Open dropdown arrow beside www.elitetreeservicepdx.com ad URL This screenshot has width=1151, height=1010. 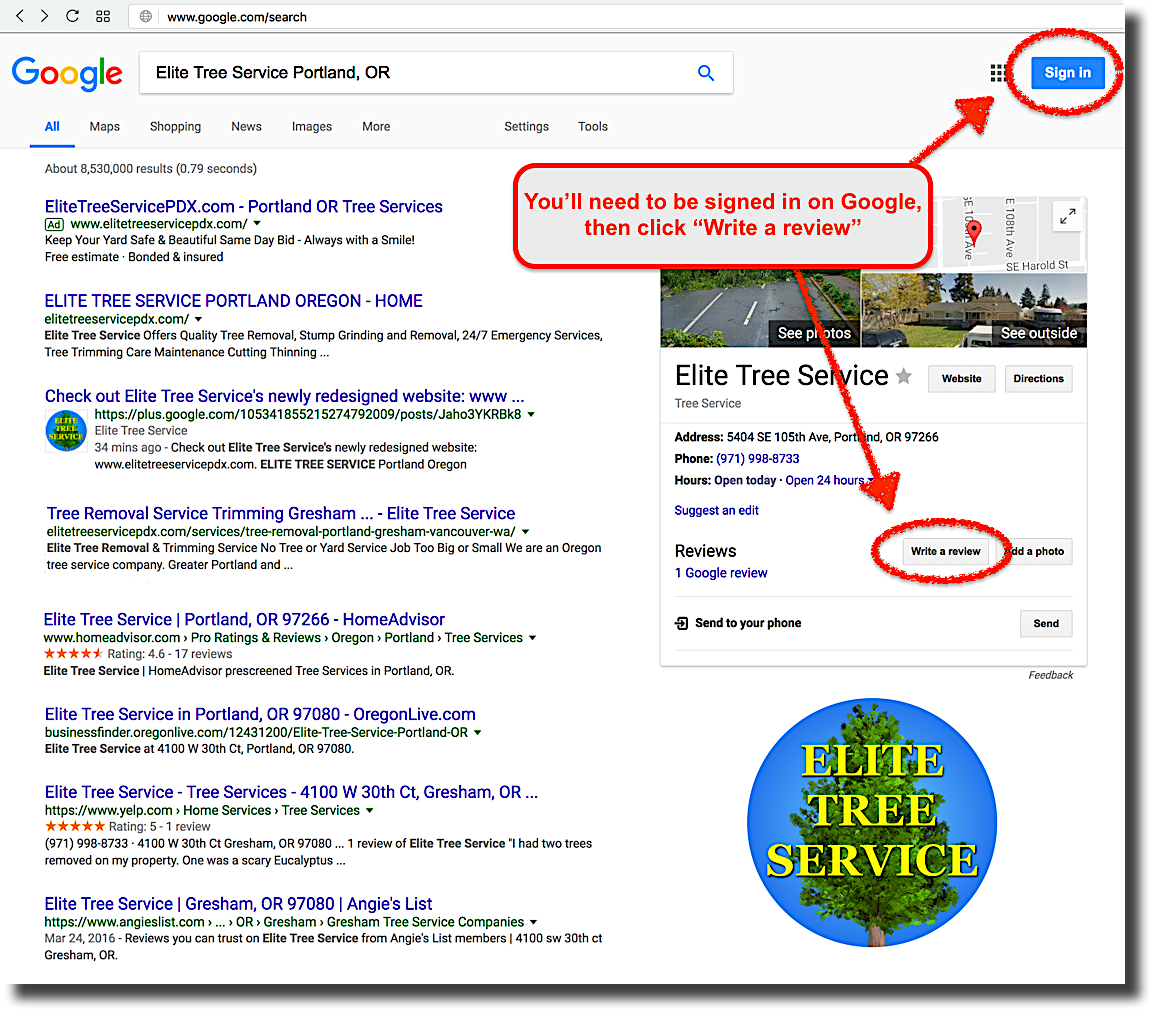257,224
